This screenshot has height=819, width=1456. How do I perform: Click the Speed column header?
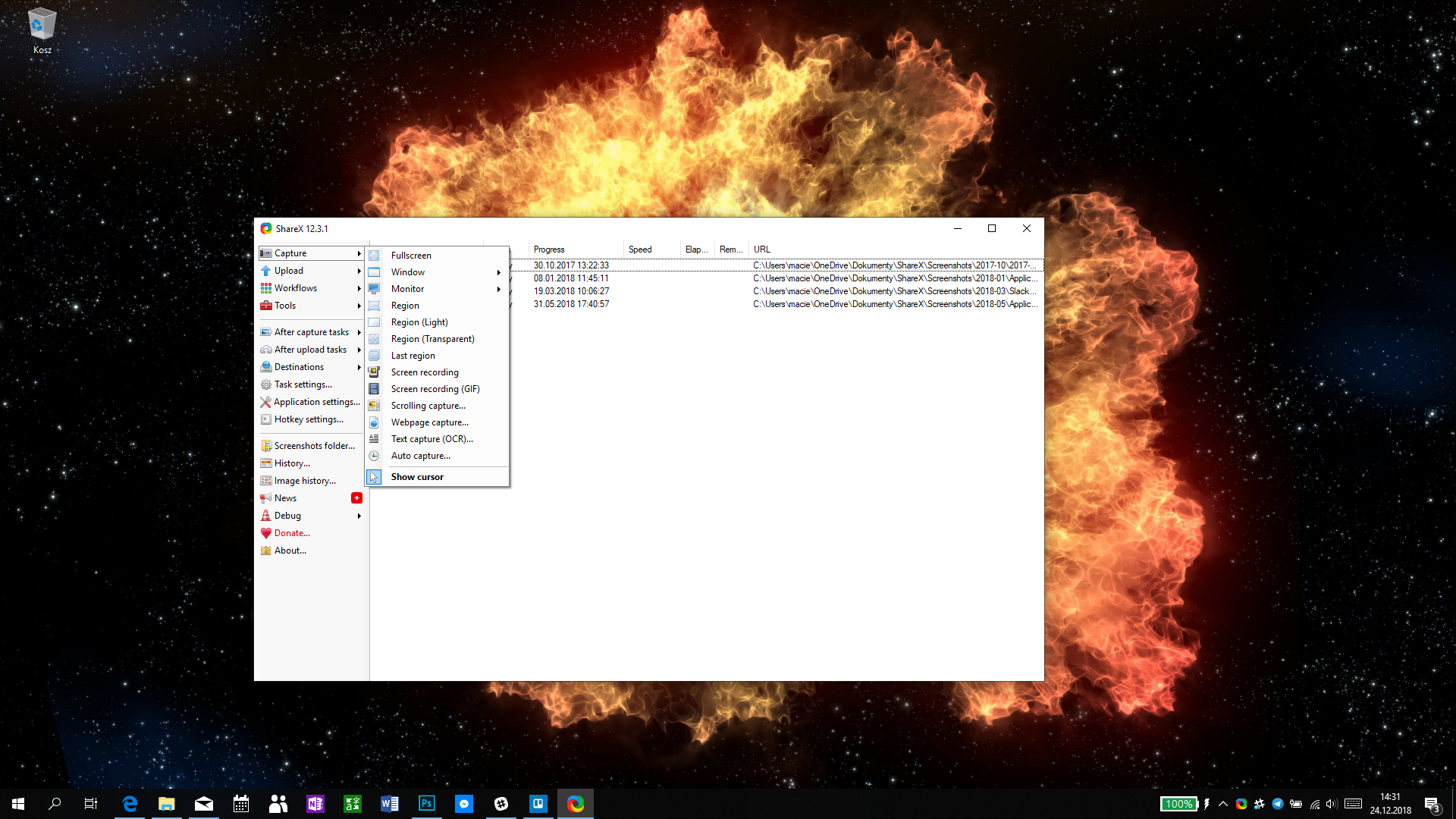point(651,249)
